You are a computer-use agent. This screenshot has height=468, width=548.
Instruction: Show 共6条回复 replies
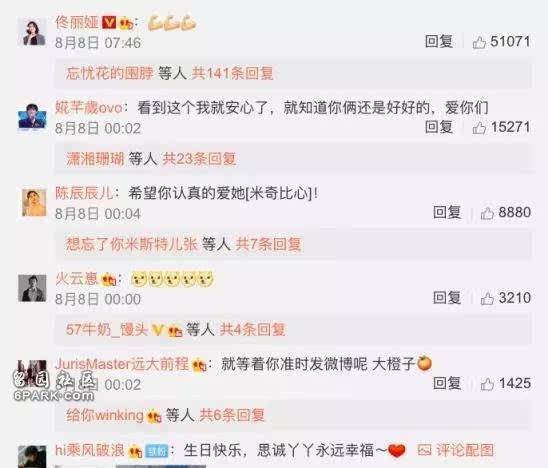(232, 415)
